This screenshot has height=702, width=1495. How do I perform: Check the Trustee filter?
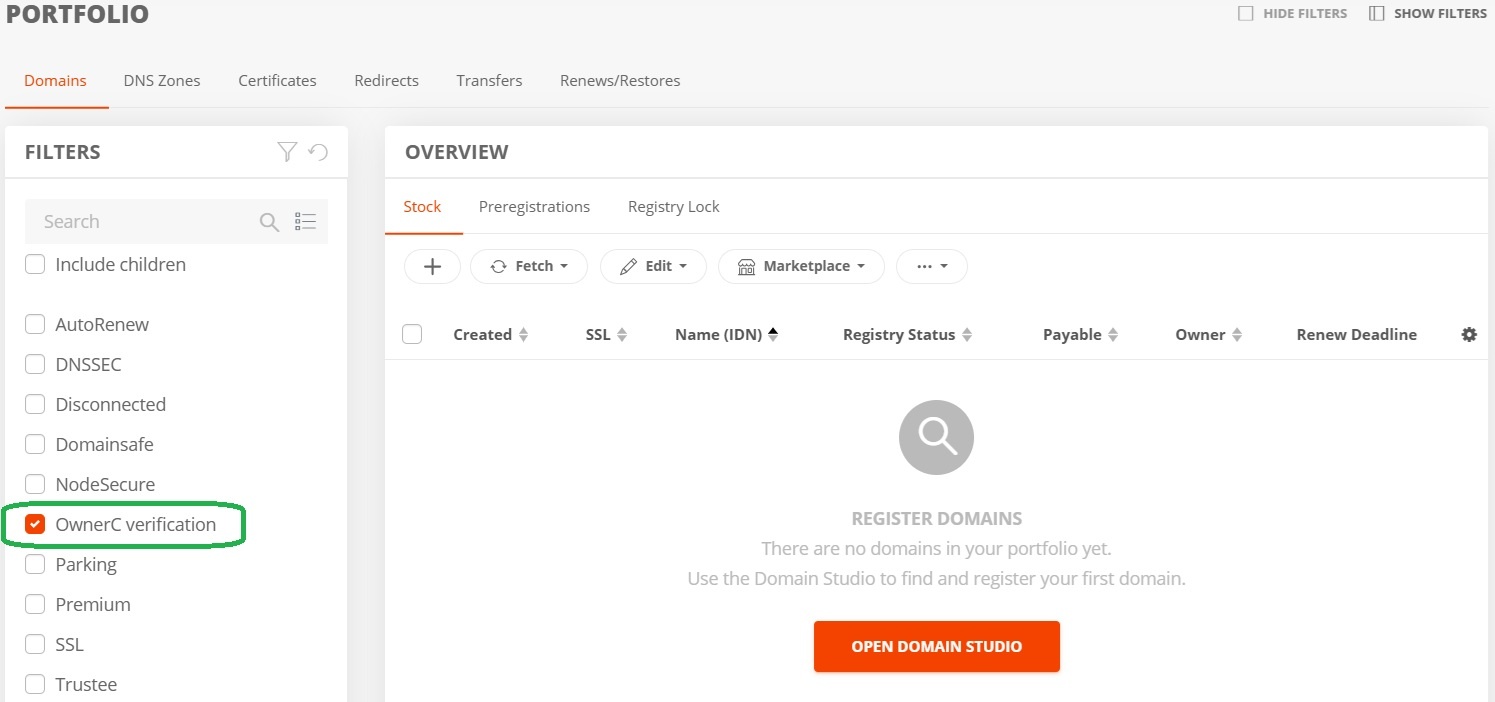[35, 685]
